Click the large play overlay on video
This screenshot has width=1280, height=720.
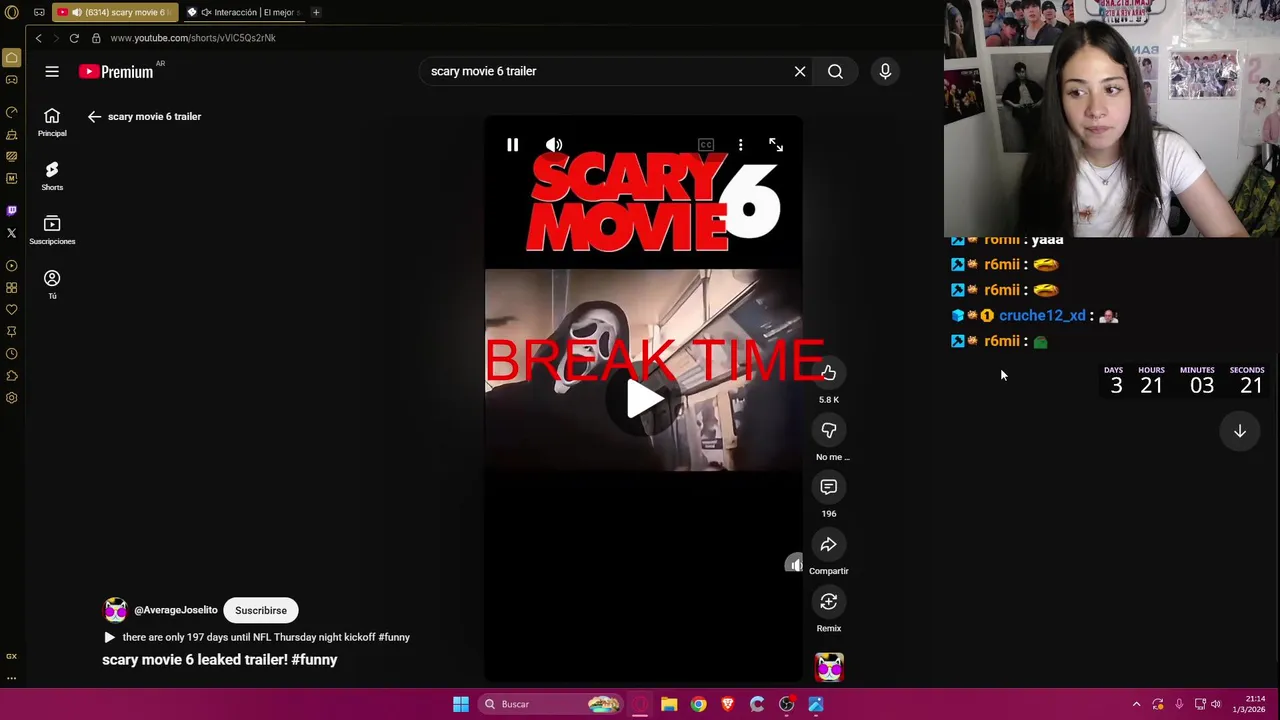(x=644, y=398)
